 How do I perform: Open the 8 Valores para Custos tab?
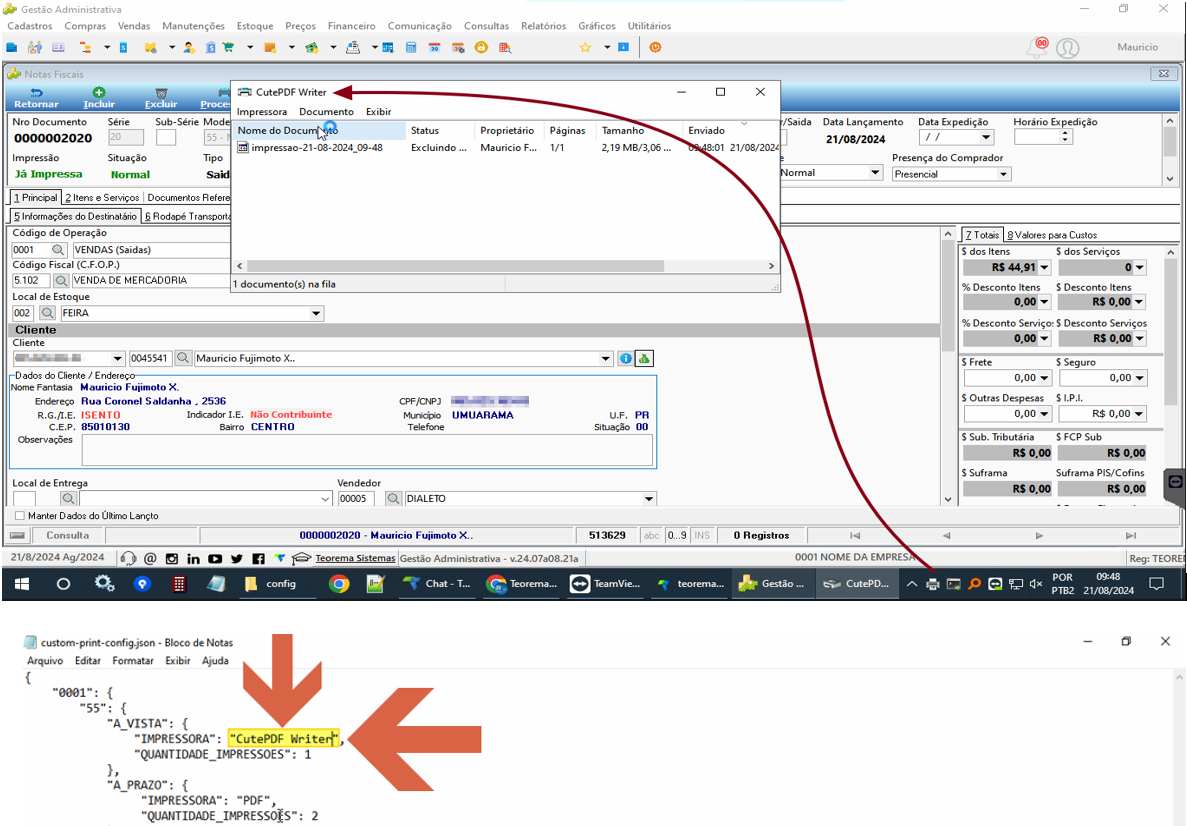click(x=1051, y=235)
